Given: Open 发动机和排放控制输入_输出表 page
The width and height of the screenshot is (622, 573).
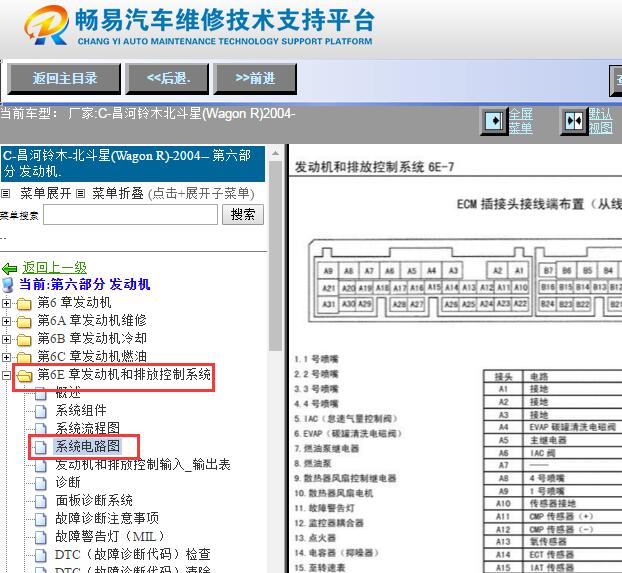Looking at the screenshot, I should (x=143, y=465).
